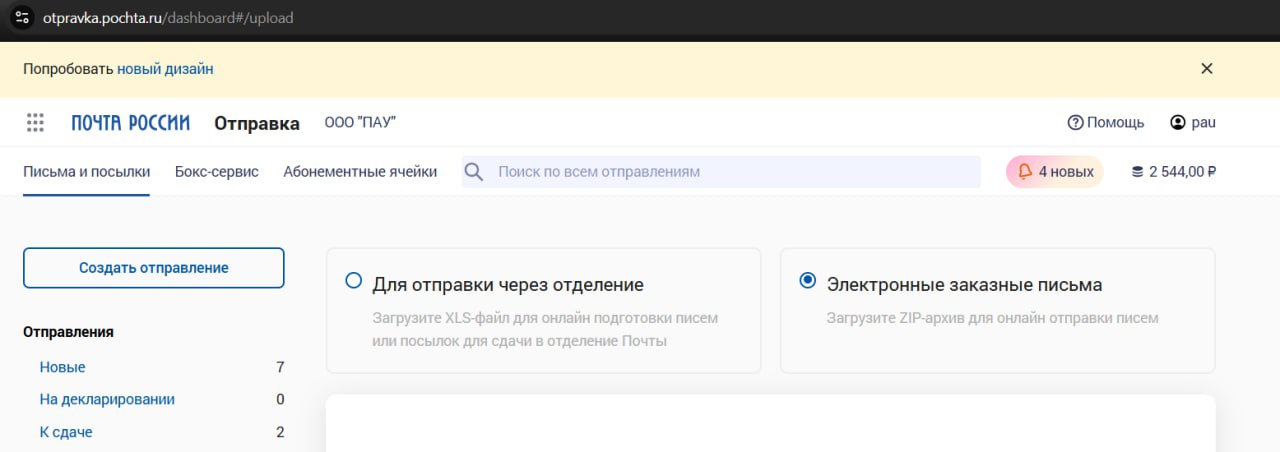Follow the новый дизайн link
The height and width of the screenshot is (452, 1280).
(165, 69)
